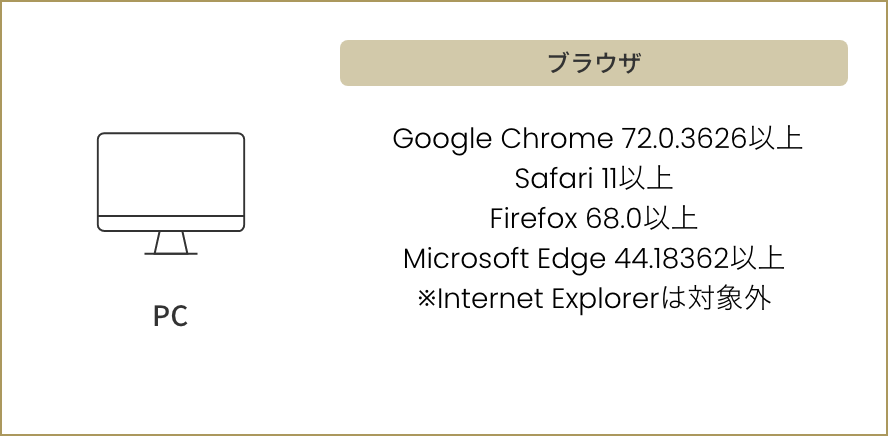Select the Safari 11以上 line
Image resolution: width=888 pixels, height=436 pixels.
tap(594, 179)
